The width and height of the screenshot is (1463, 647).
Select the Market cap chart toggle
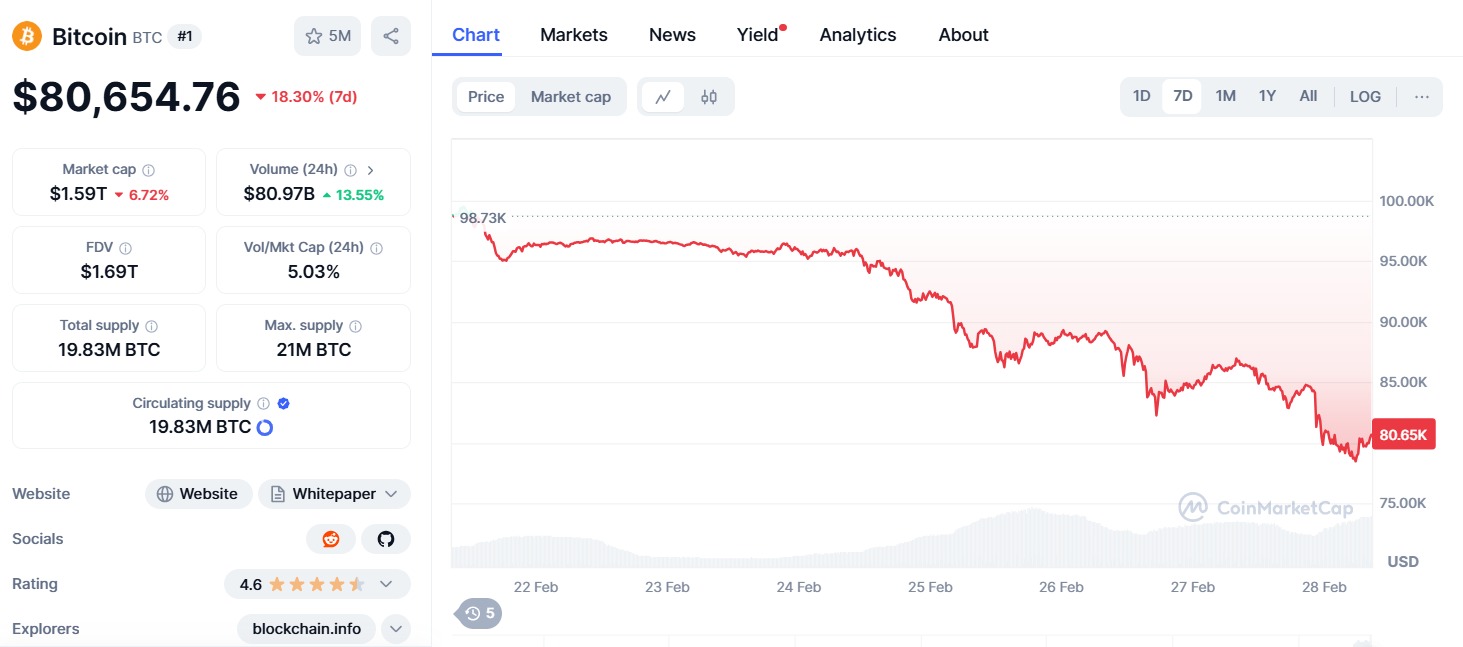pos(570,97)
